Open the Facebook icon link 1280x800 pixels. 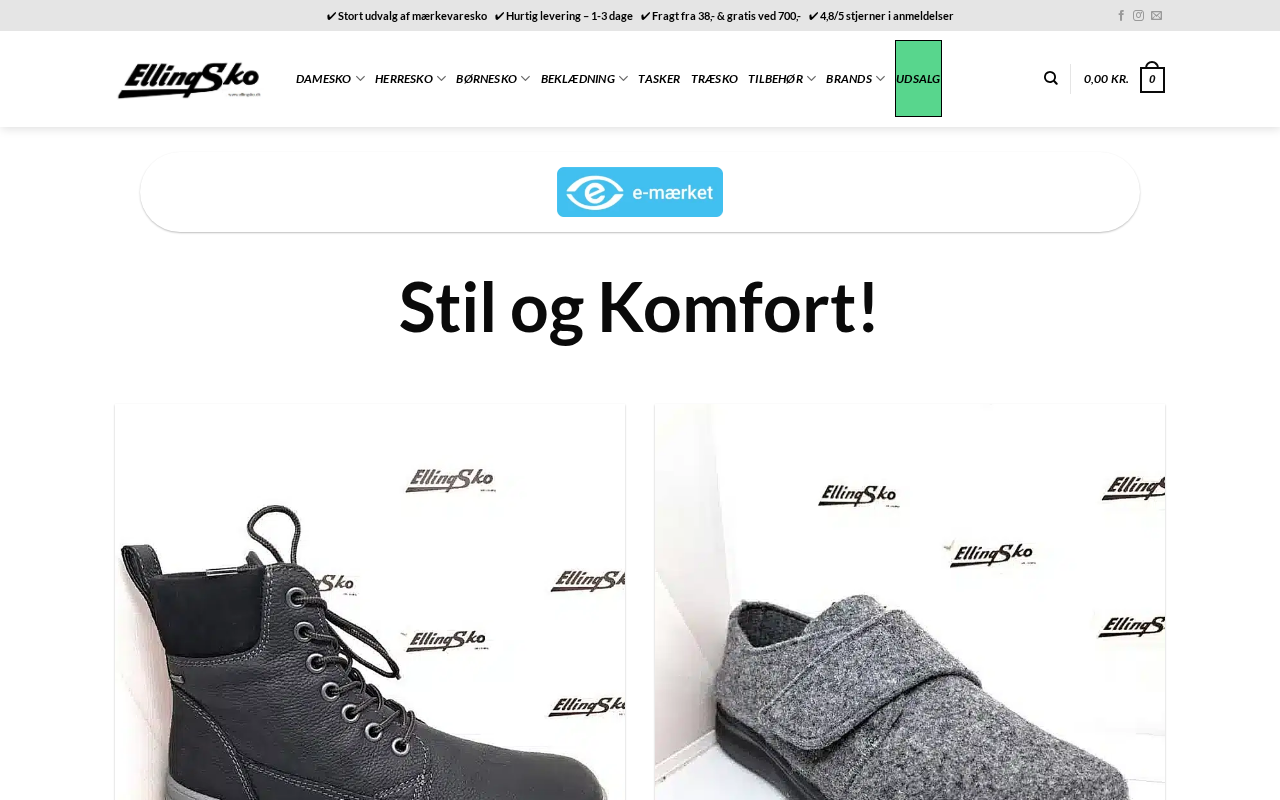pos(1121,16)
